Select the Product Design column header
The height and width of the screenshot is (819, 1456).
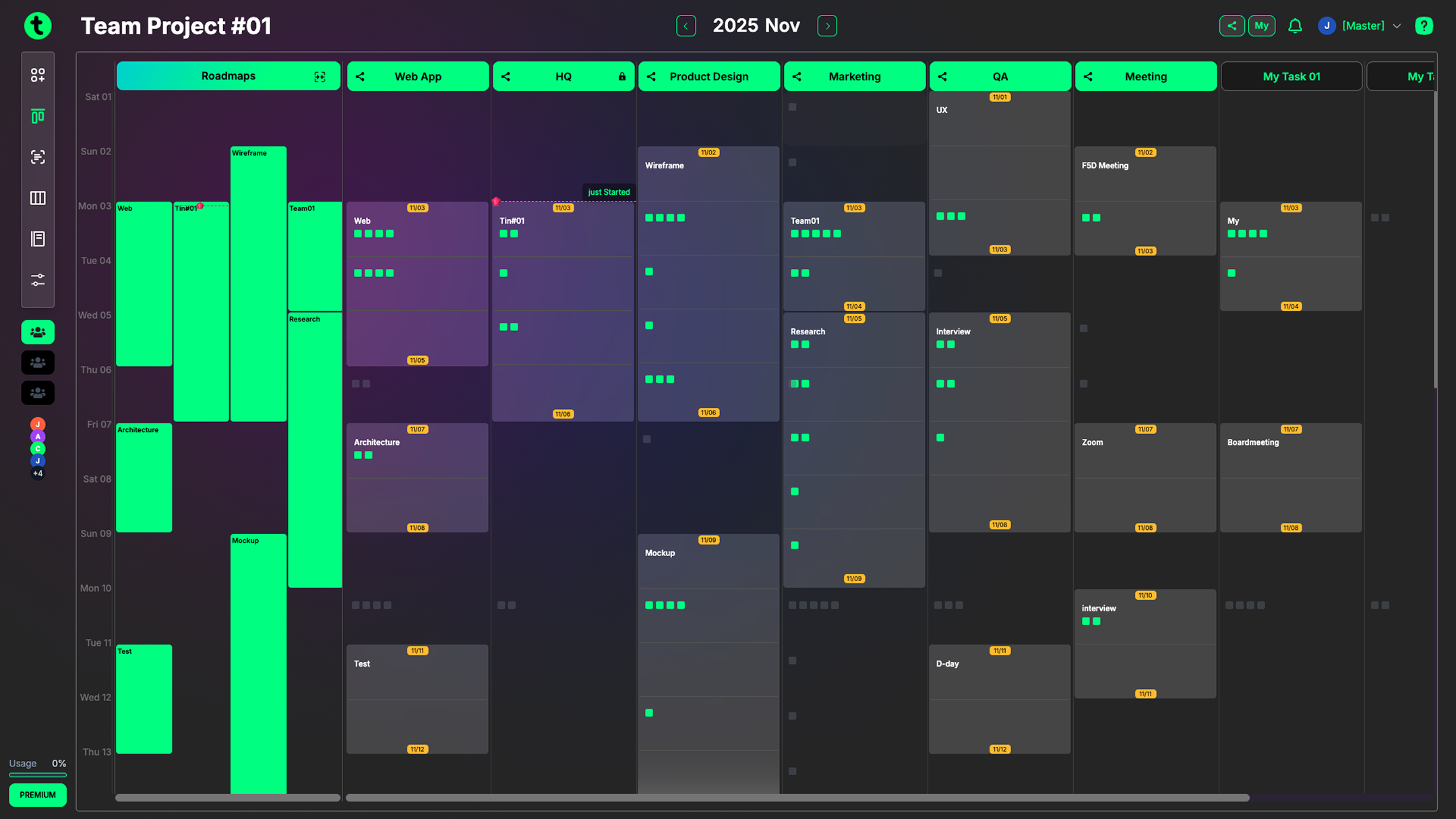coord(708,76)
